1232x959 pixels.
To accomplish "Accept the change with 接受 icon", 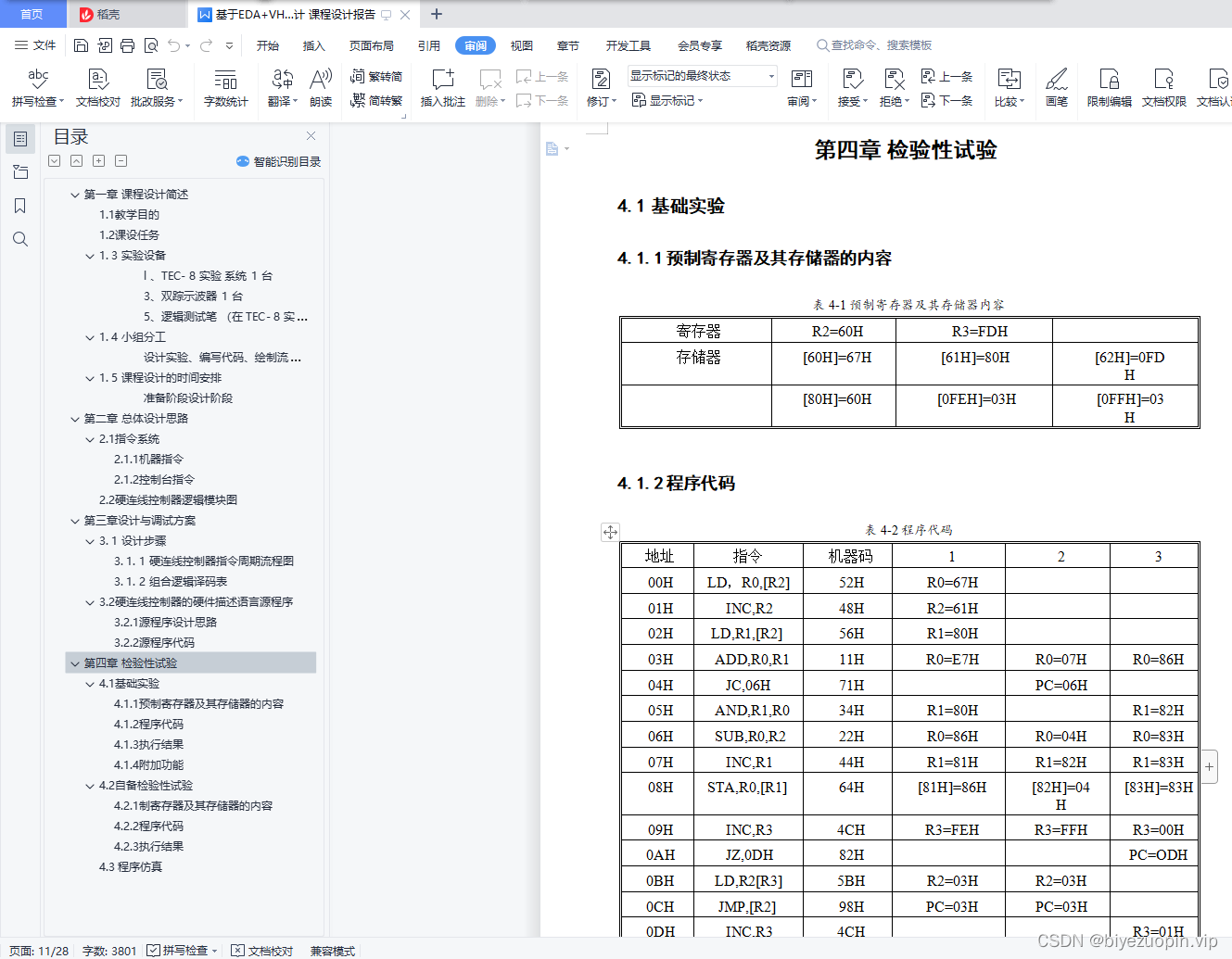I will coord(853,87).
